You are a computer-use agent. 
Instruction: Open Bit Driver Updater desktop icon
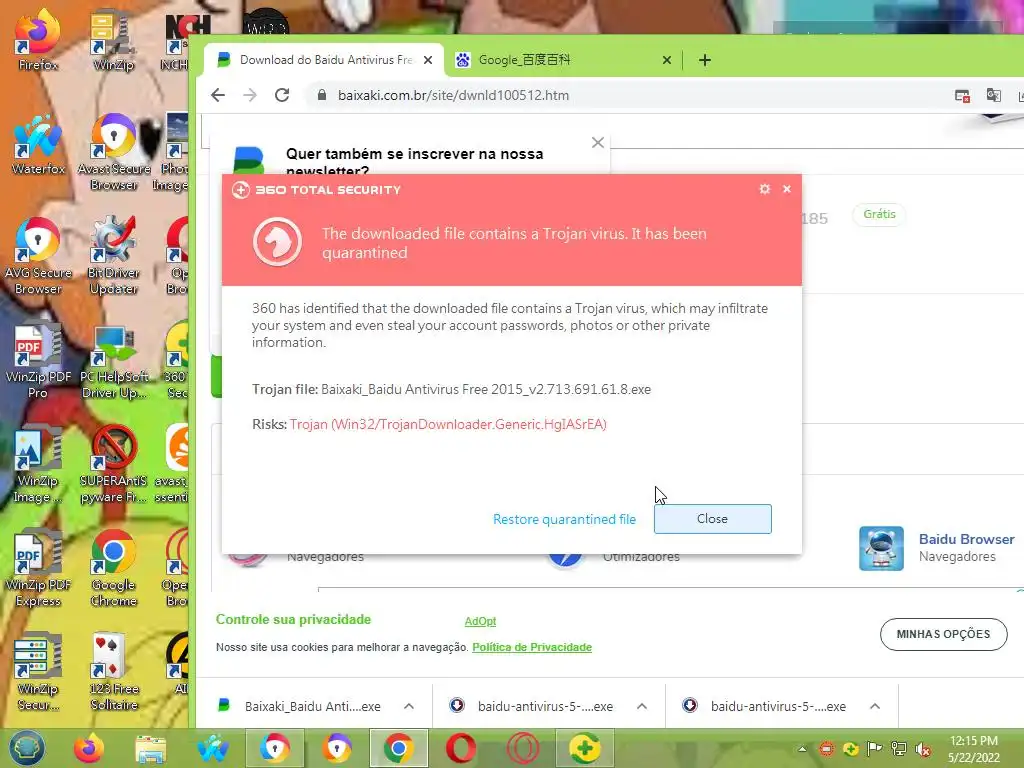[114, 257]
